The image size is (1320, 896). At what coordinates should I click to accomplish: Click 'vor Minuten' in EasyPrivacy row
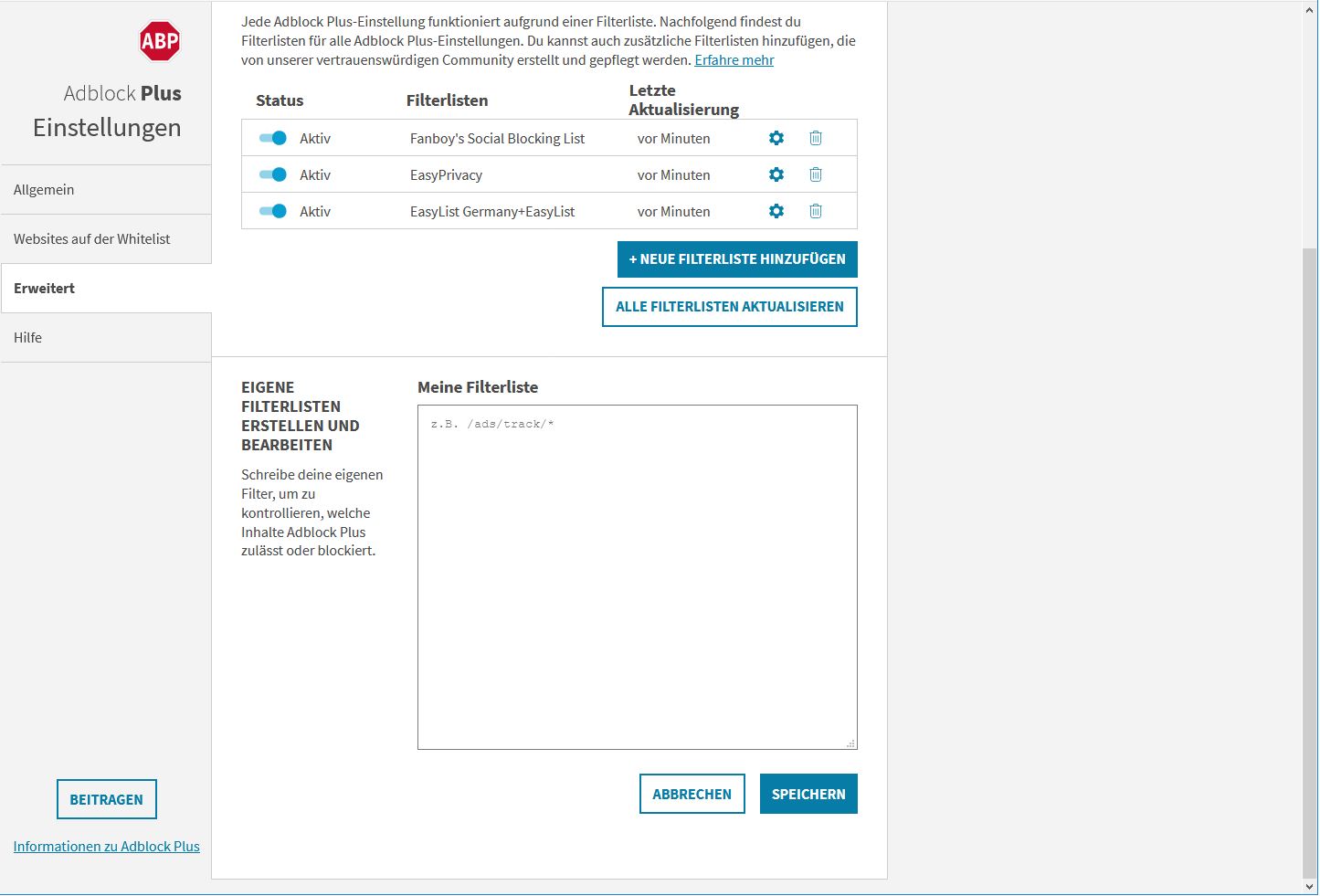[674, 175]
